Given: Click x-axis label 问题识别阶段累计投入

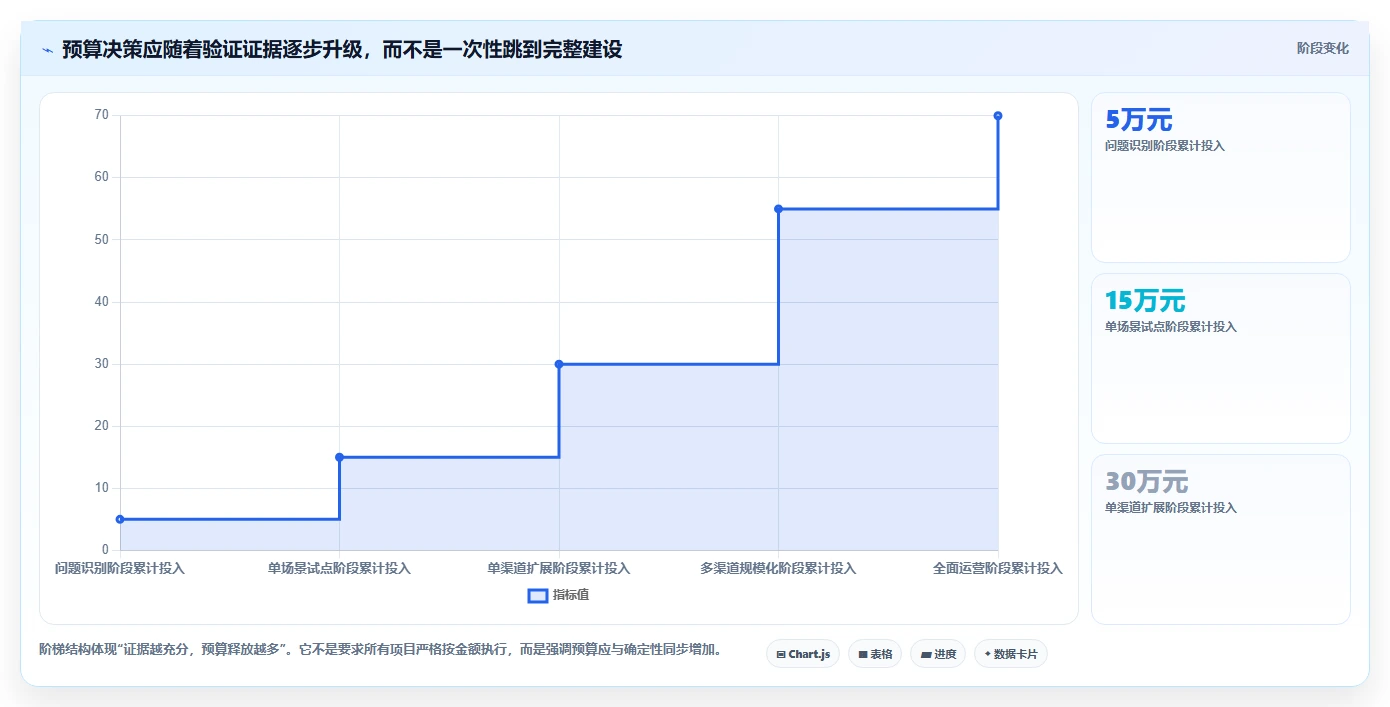Looking at the screenshot, I should [120, 568].
